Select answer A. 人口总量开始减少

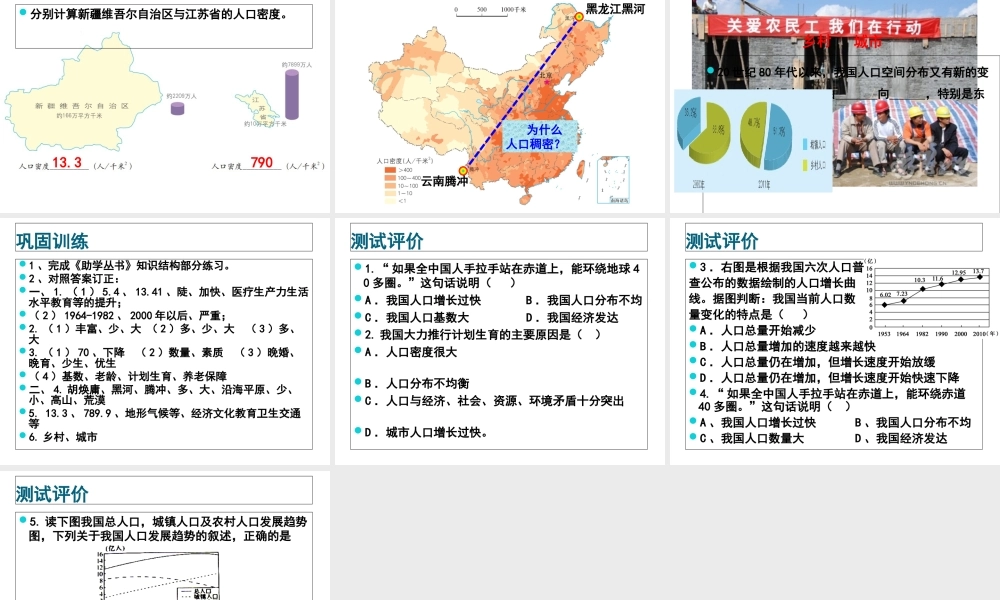click(x=757, y=330)
